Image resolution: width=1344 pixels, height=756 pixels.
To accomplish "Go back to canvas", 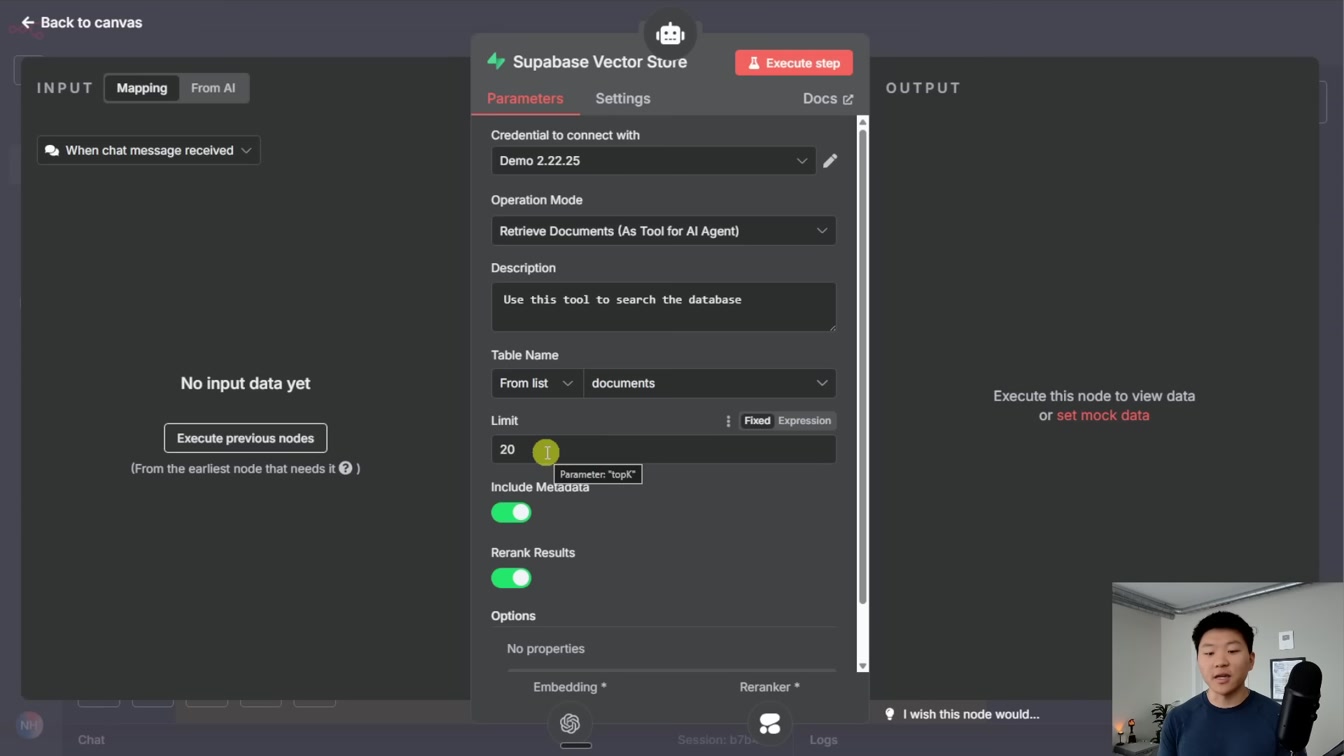I will point(82,22).
